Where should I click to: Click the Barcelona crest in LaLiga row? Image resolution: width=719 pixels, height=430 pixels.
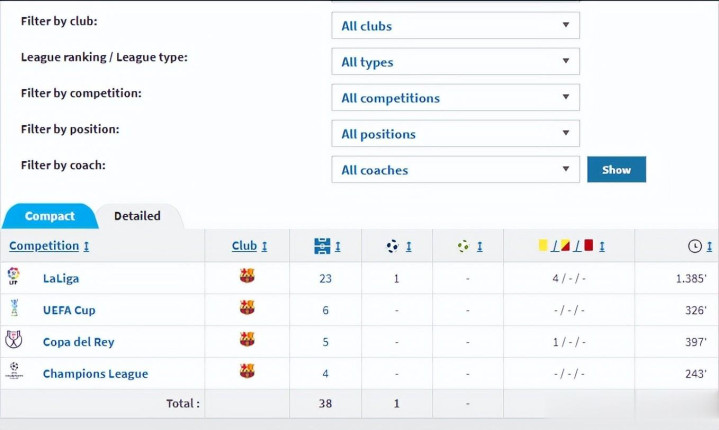(247, 277)
